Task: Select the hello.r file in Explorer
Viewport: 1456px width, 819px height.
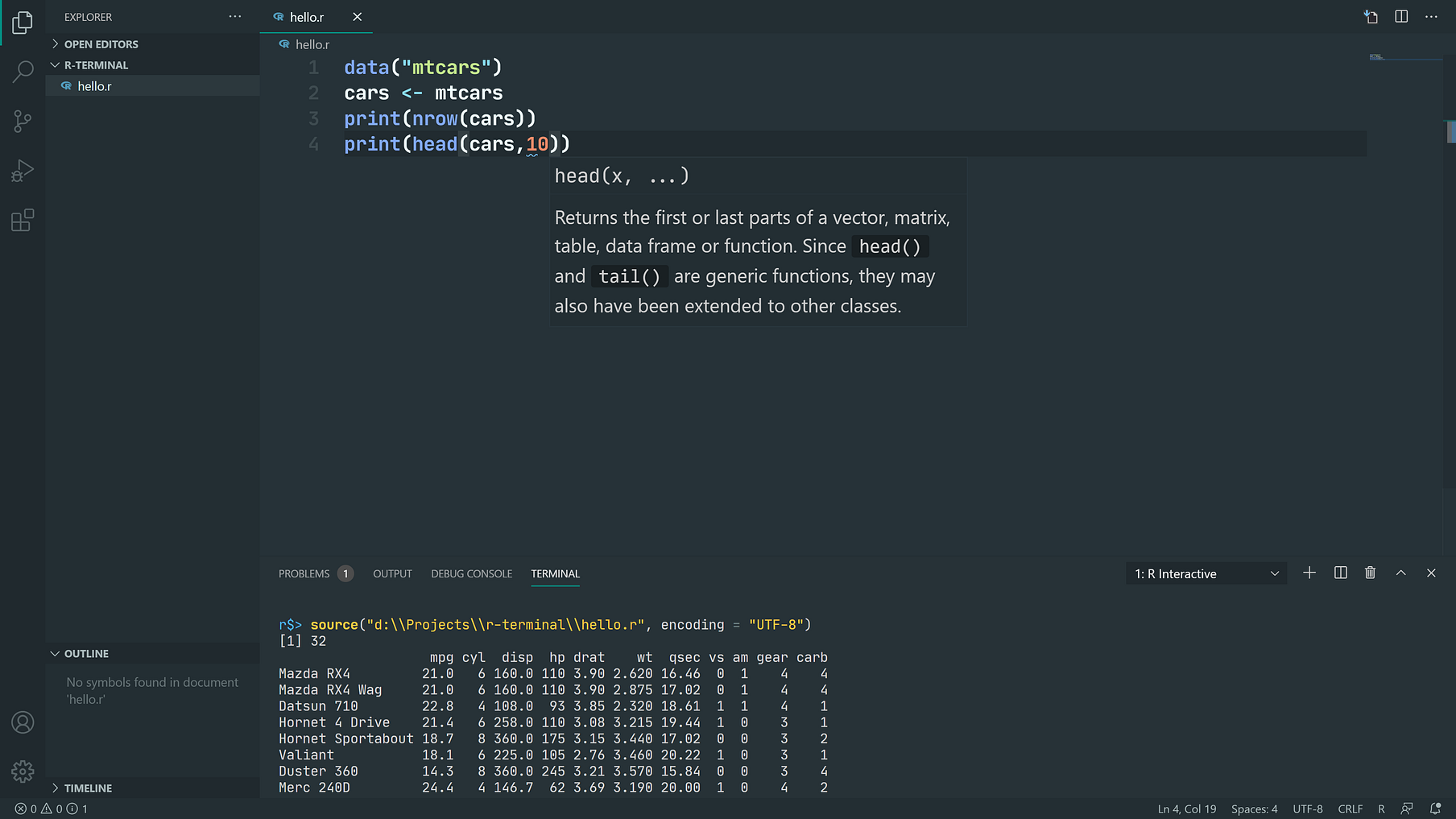Action: coord(95,85)
